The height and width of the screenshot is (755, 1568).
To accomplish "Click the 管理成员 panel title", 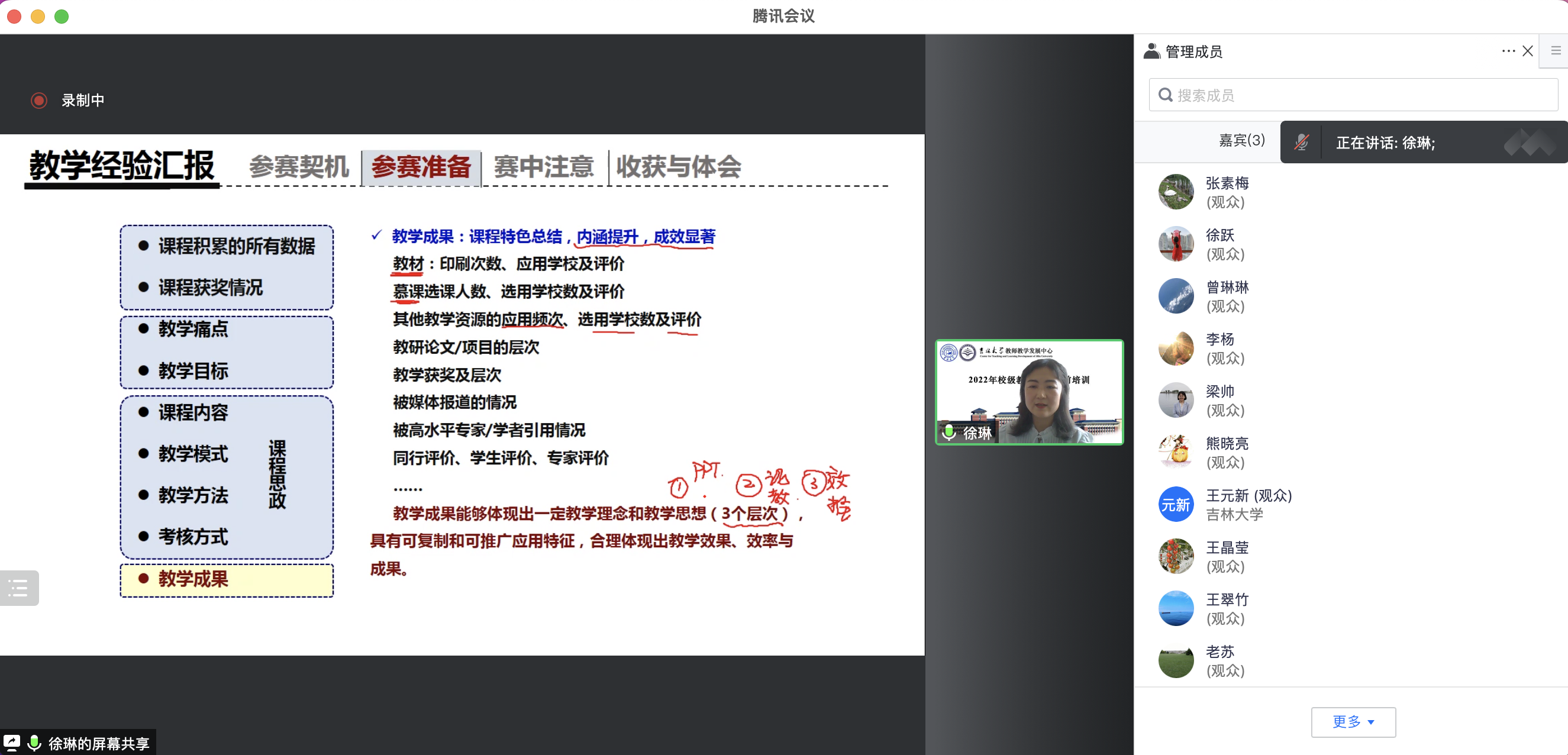I will pyautogui.click(x=1193, y=51).
